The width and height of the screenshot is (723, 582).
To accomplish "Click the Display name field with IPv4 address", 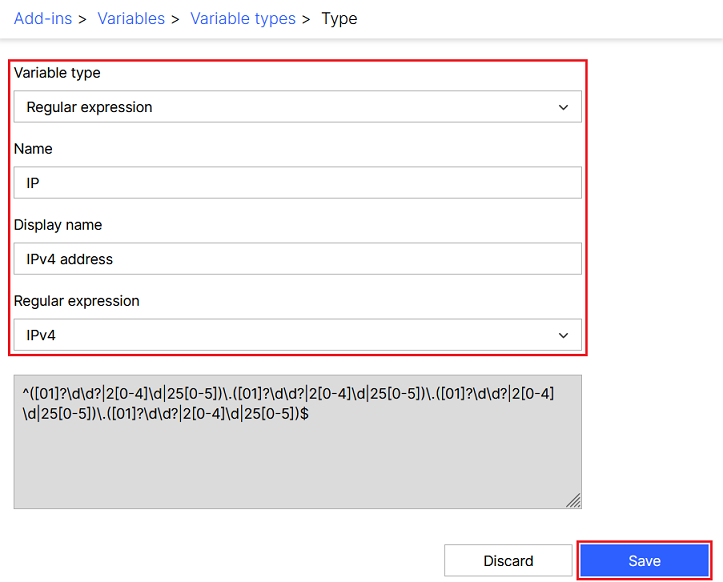I will pos(297,259).
